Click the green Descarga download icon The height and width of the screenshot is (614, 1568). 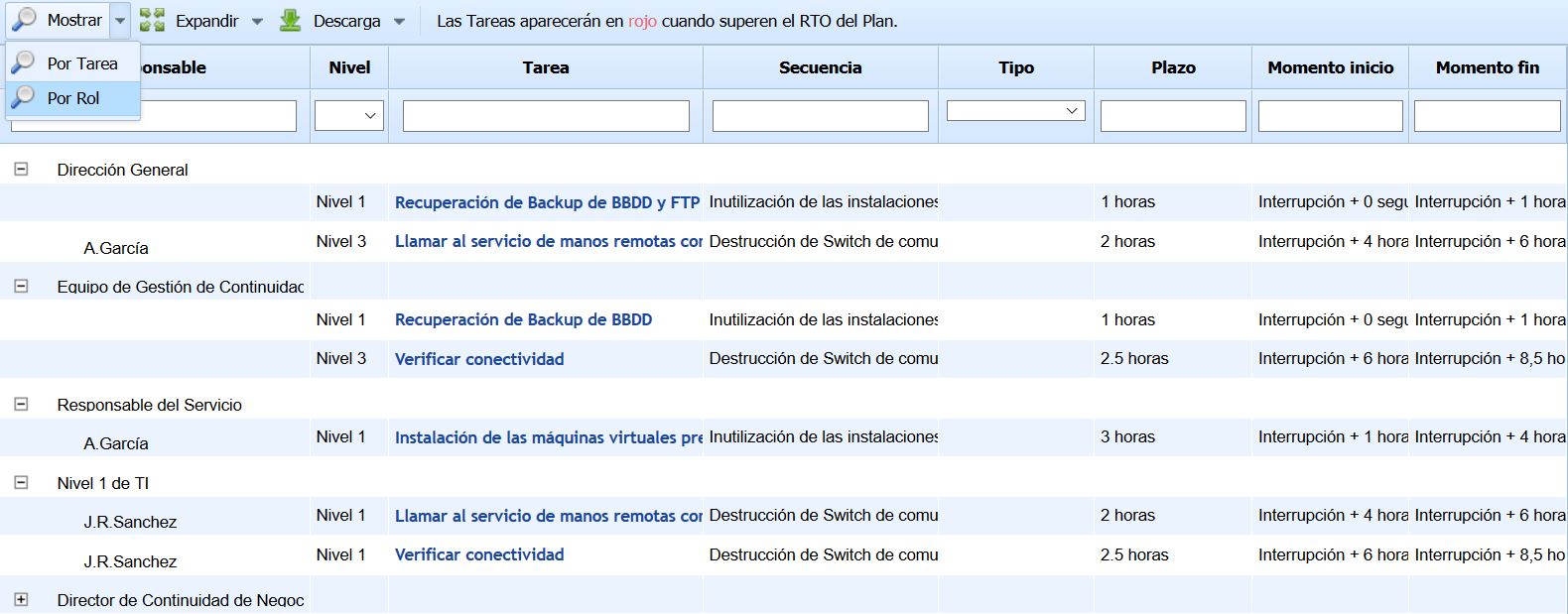coord(290,21)
